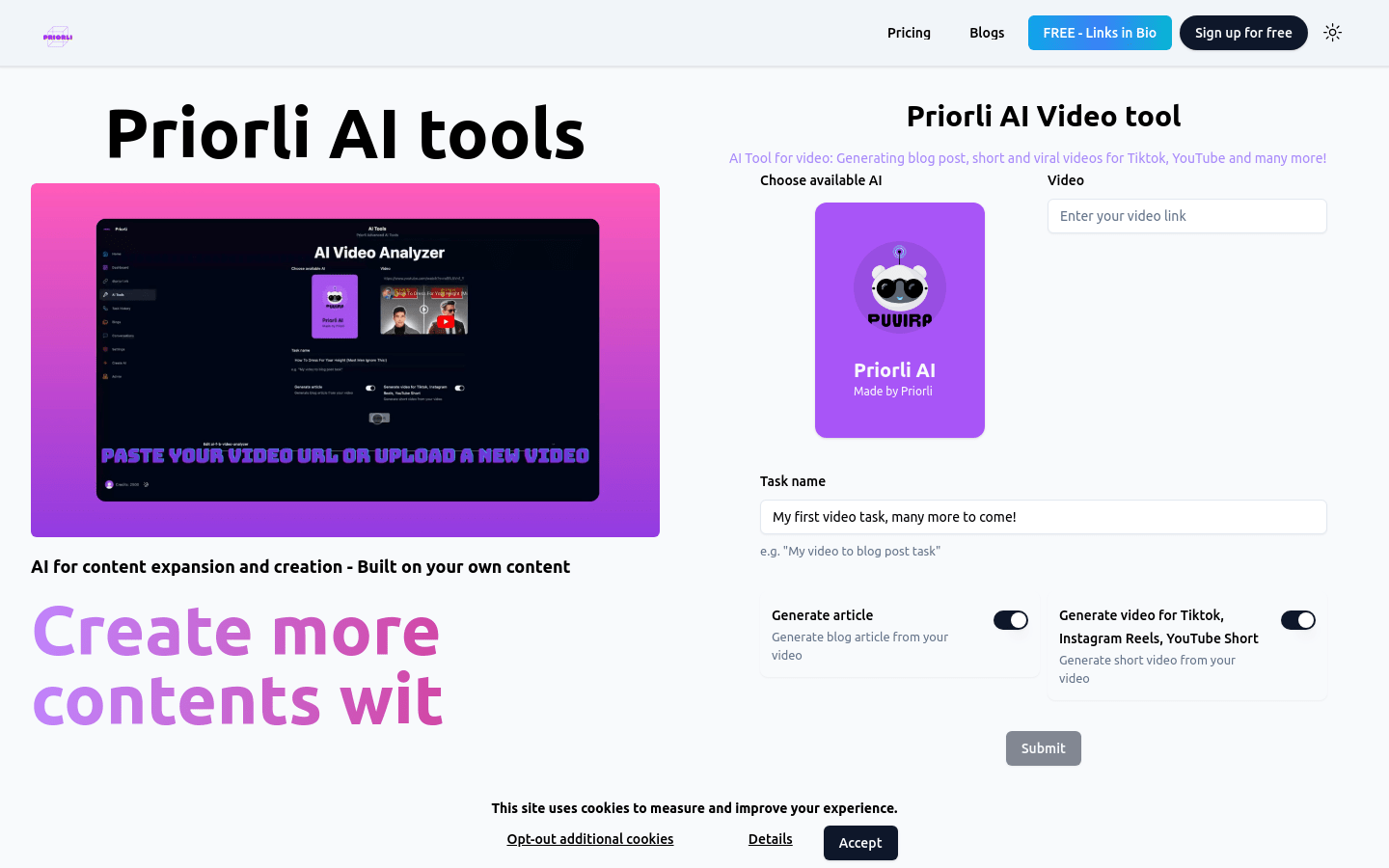1389x868 pixels.
Task: Click the Task name input field
Action: [1043, 517]
